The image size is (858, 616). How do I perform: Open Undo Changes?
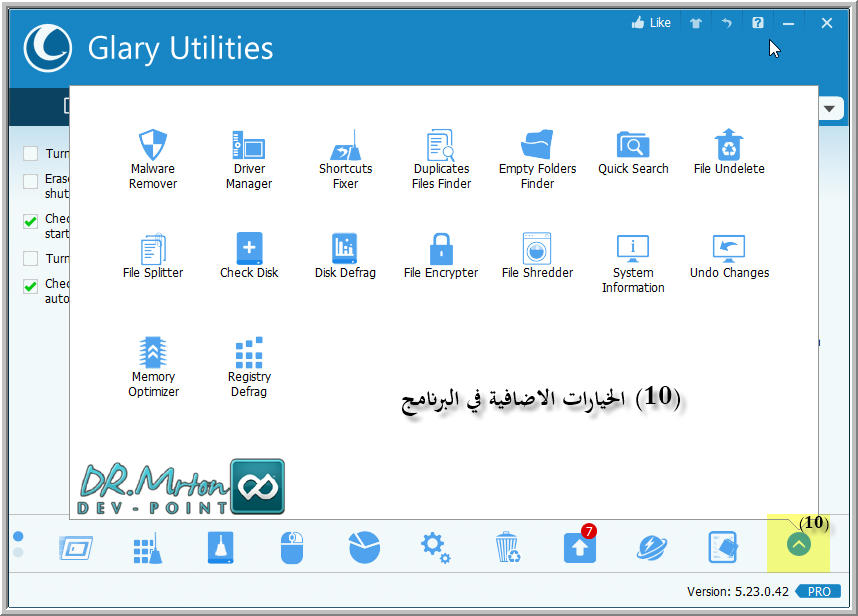729,256
